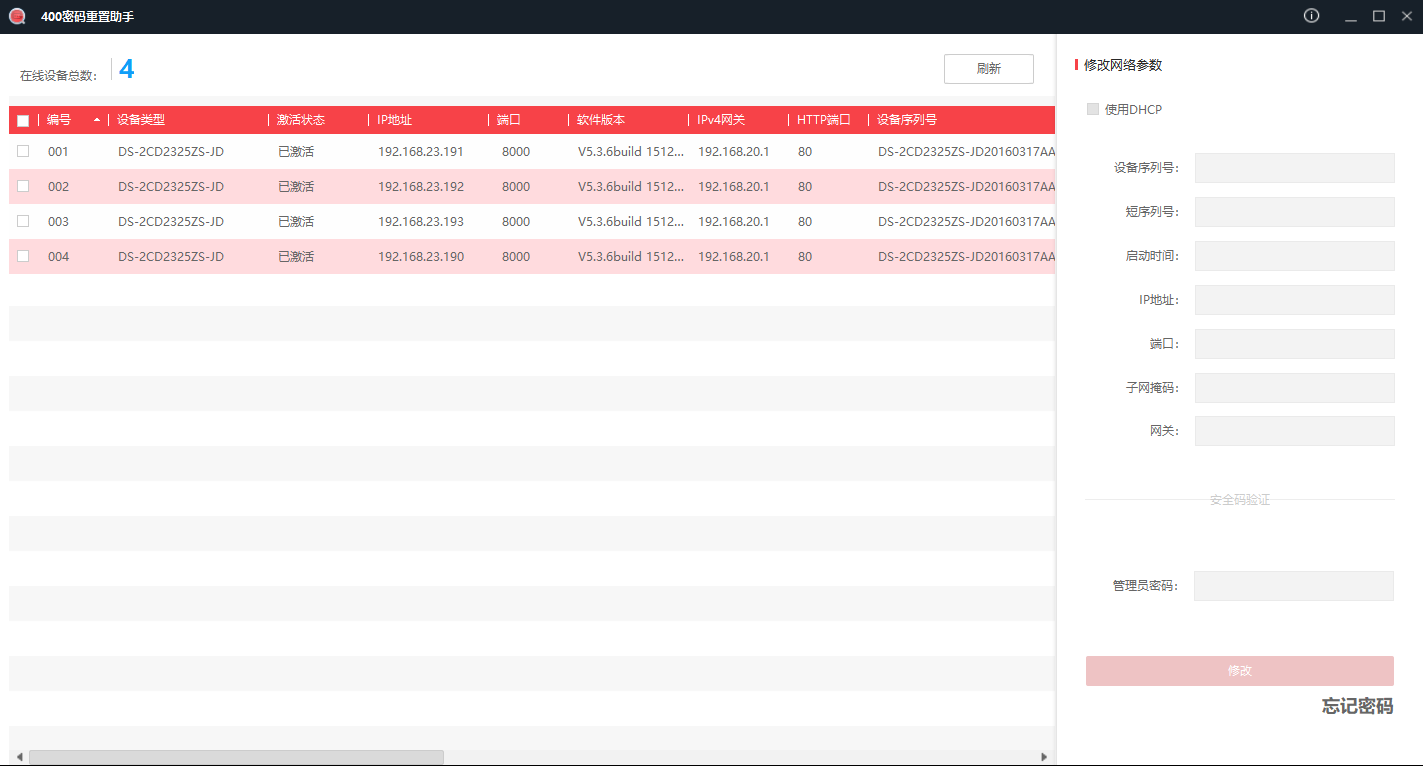Click the 软件版本 column header
The height and width of the screenshot is (766, 1423).
click(x=601, y=120)
